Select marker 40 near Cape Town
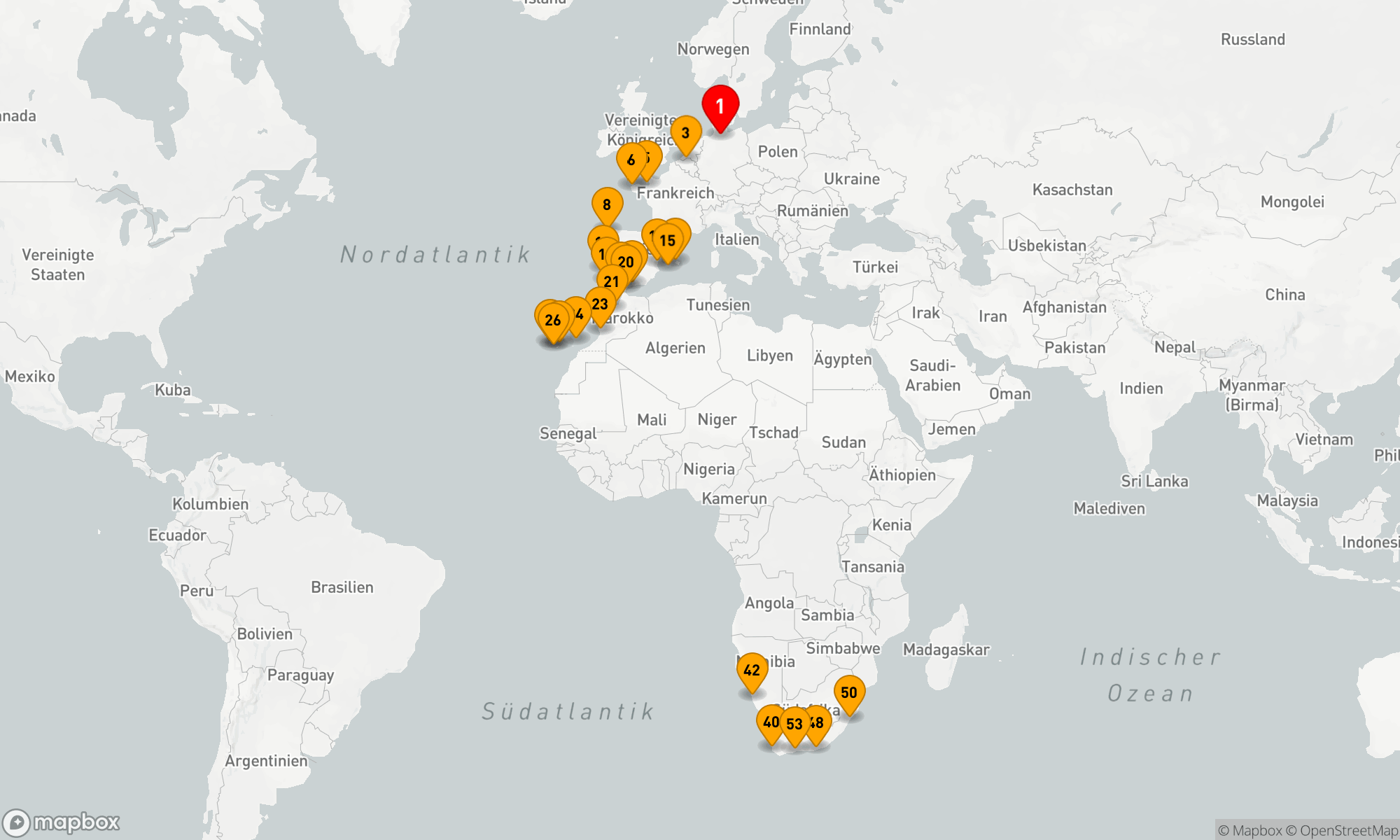1400x840 pixels. point(770,722)
